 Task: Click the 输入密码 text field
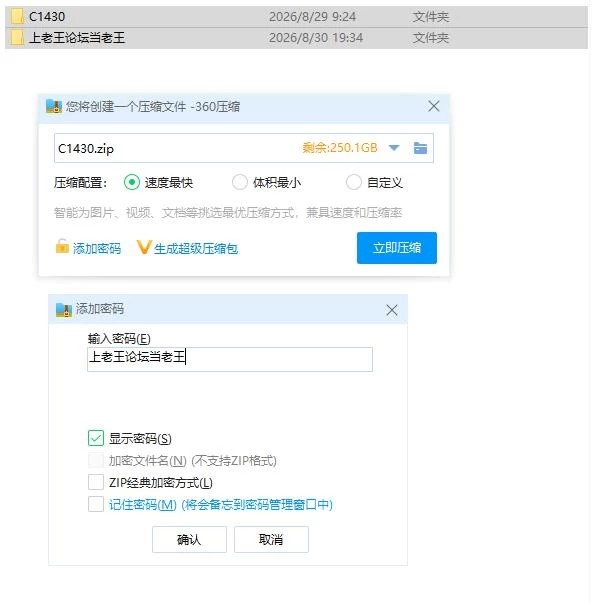point(230,359)
